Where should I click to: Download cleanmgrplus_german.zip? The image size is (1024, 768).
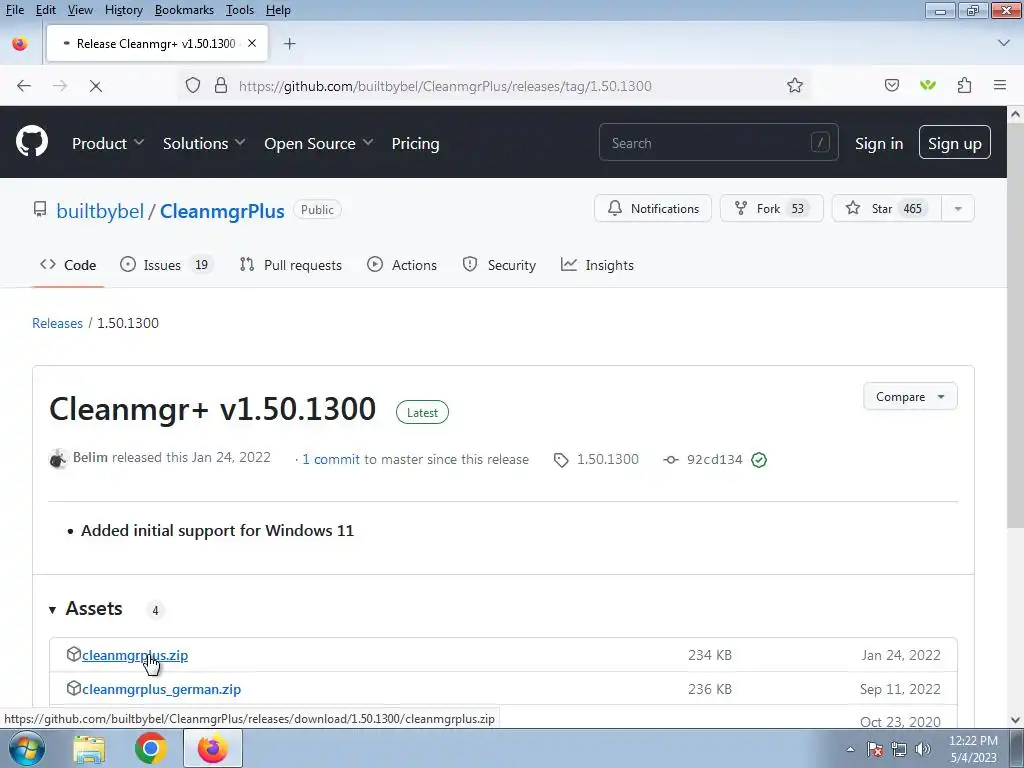tap(161, 689)
